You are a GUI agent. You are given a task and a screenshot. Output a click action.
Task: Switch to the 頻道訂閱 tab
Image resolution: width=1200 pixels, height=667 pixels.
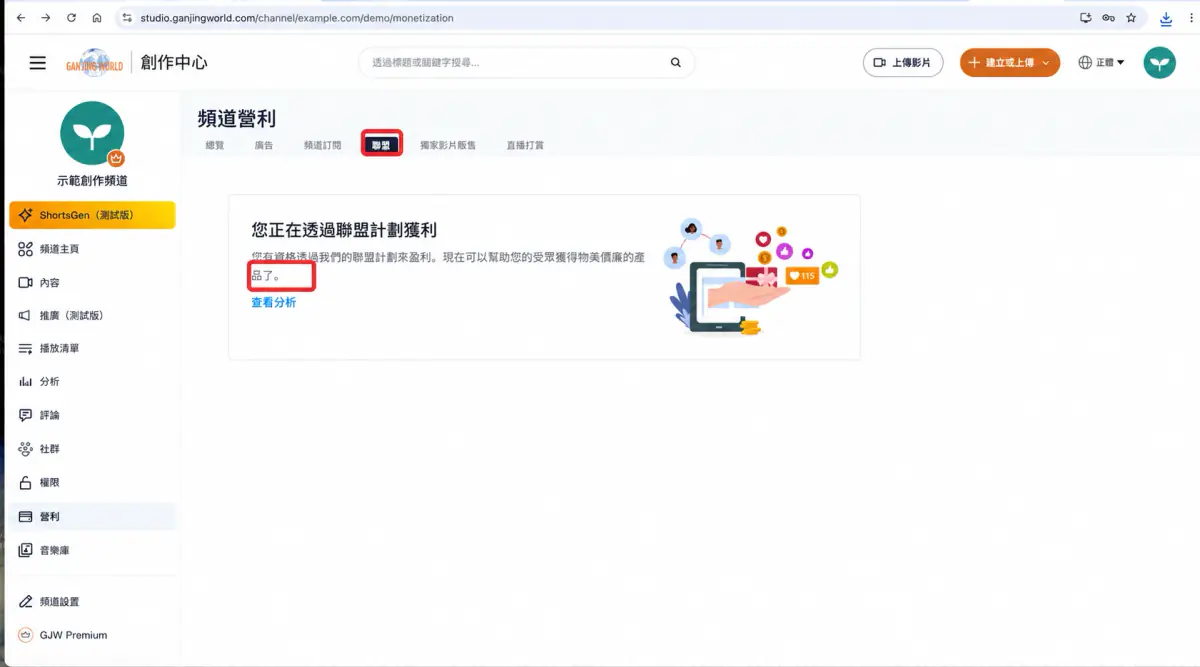(322, 145)
